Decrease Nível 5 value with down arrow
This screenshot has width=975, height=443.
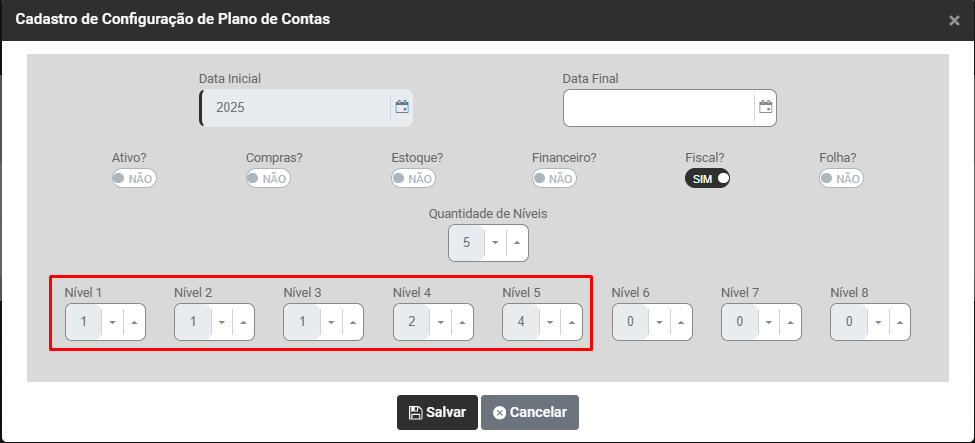click(x=549, y=322)
